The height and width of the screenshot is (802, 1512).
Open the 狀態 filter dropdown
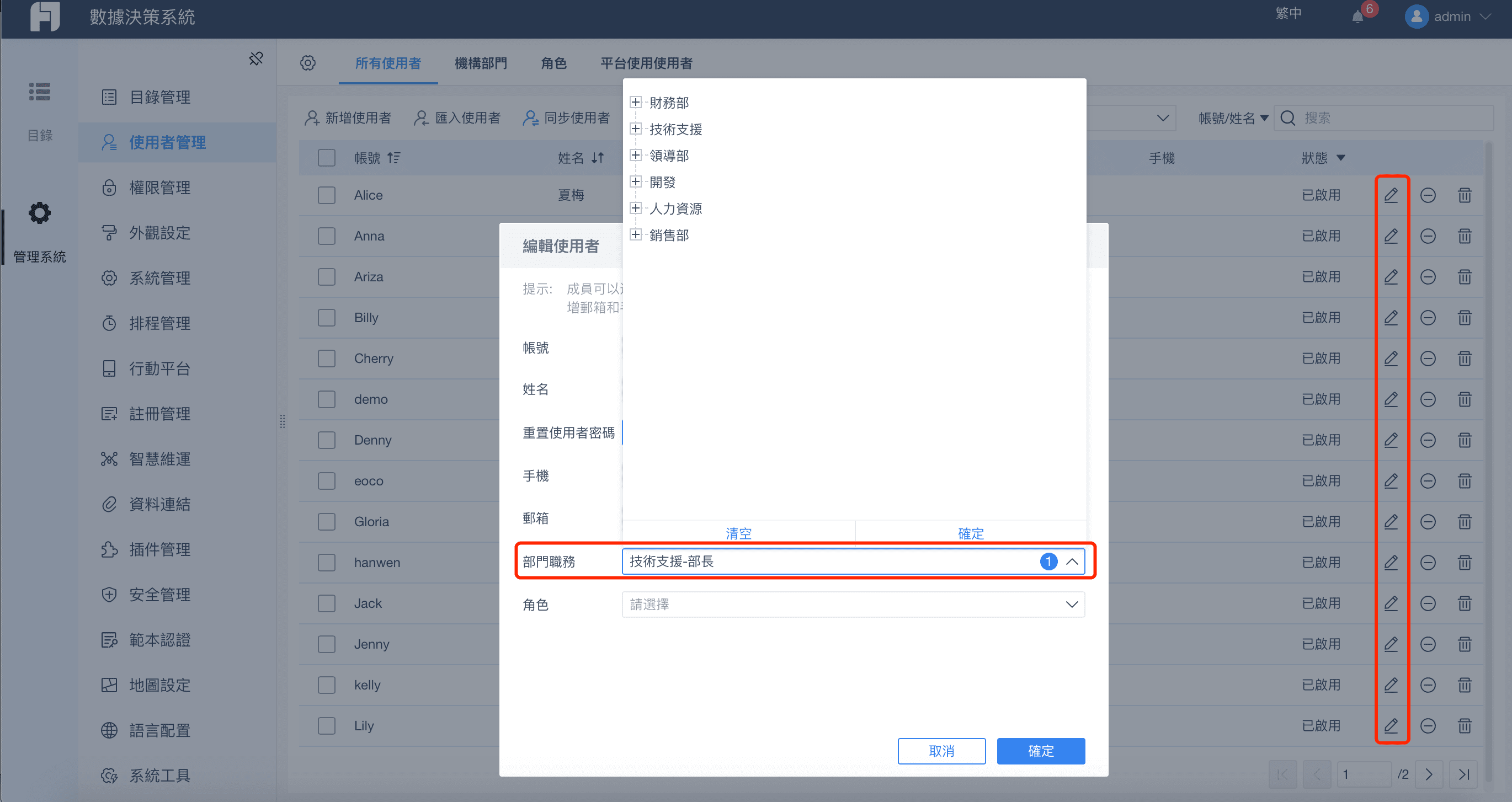tap(1340, 158)
